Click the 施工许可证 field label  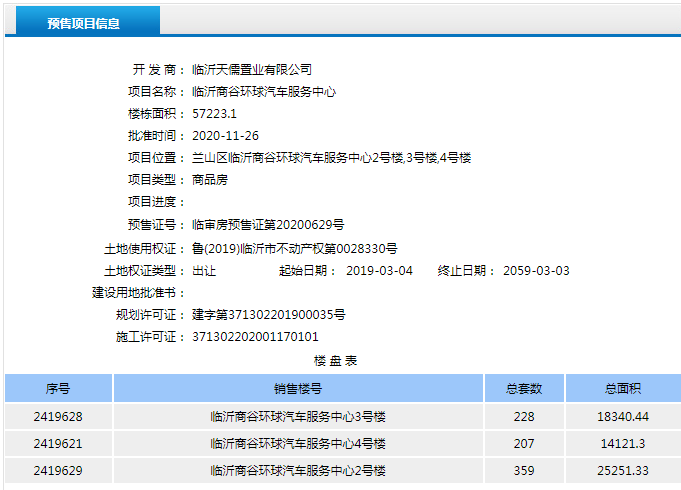pos(150,337)
